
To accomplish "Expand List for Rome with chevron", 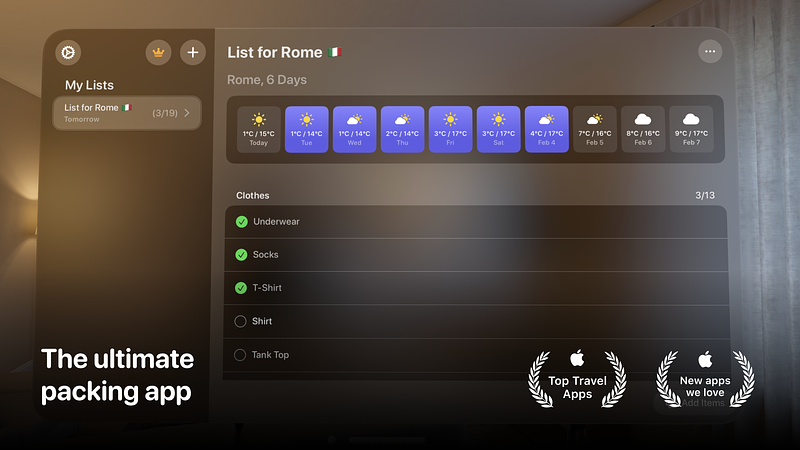I will pos(187,113).
